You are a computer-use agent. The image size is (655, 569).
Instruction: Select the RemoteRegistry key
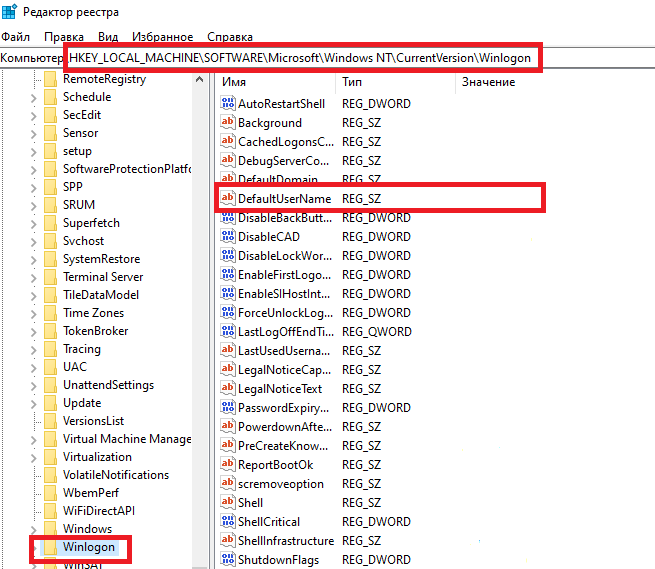[x=104, y=79]
